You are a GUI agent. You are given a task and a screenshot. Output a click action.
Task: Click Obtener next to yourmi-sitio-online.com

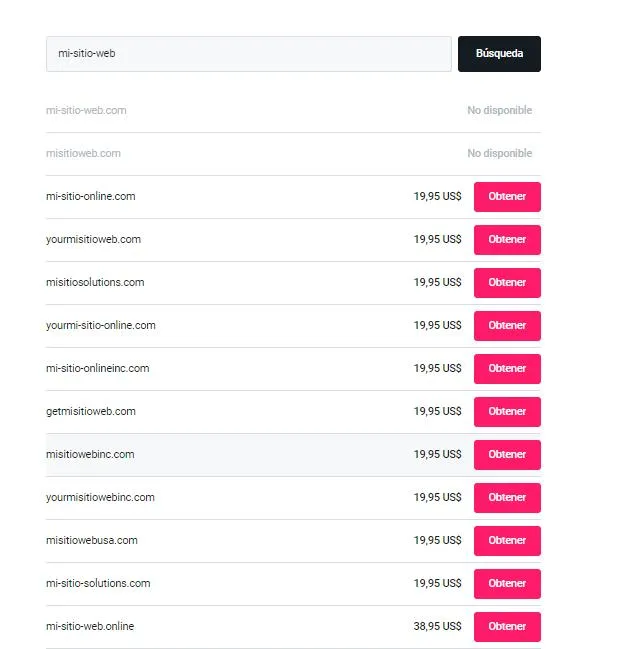tap(507, 326)
